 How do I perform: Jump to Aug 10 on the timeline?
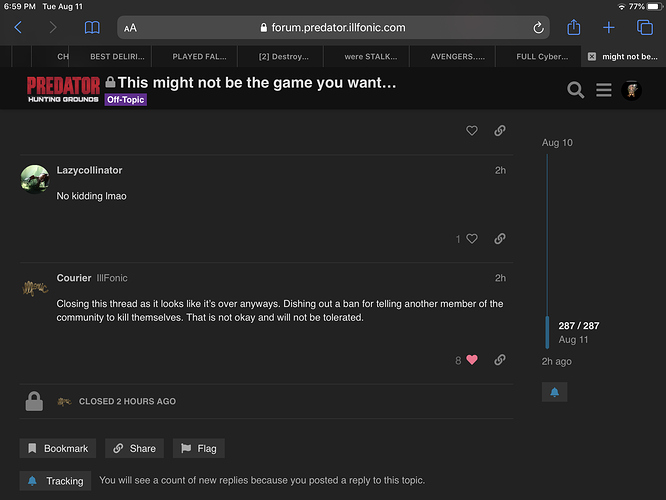coord(557,143)
